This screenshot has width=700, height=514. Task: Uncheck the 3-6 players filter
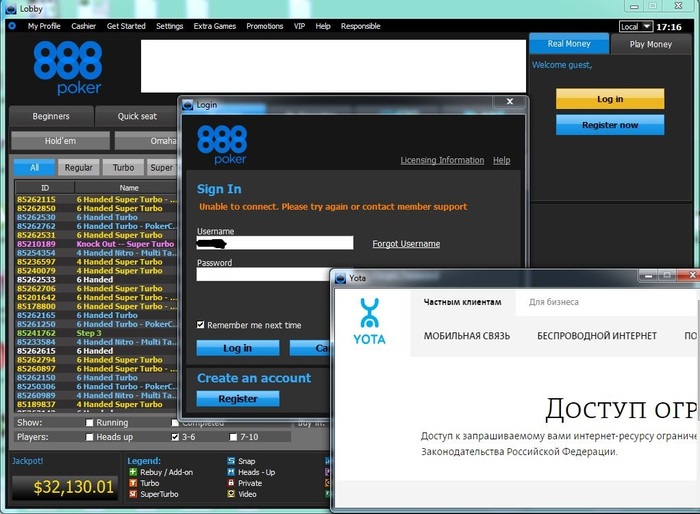tap(175, 437)
